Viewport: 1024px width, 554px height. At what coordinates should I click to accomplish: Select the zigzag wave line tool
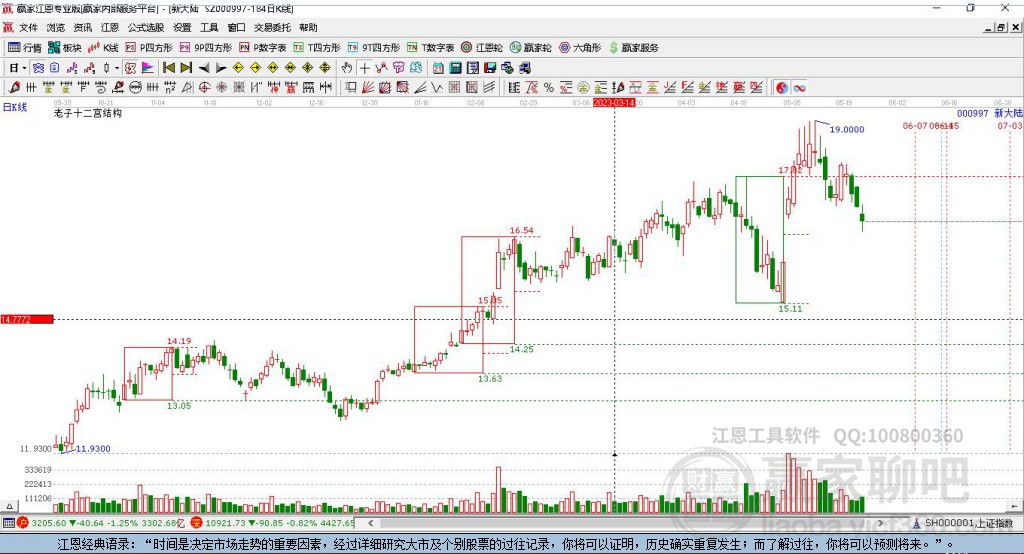click(x=437, y=87)
